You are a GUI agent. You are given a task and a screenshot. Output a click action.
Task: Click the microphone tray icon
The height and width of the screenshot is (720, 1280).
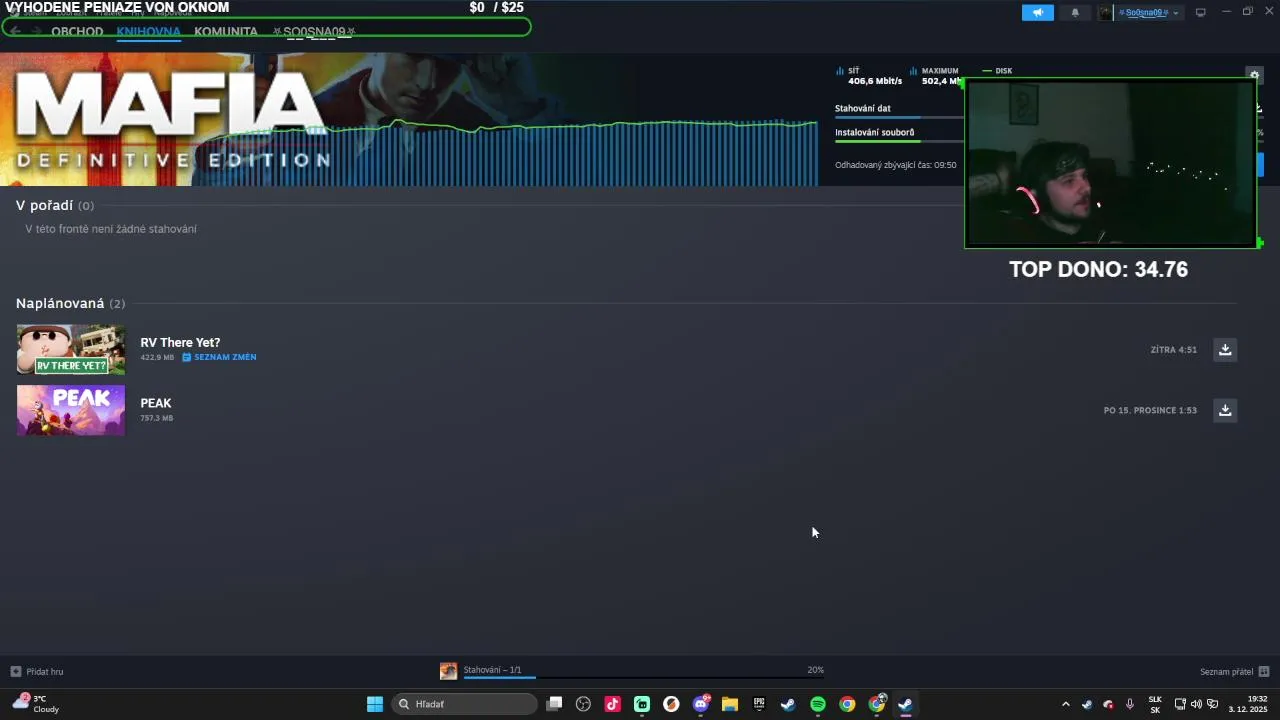point(1130,704)
